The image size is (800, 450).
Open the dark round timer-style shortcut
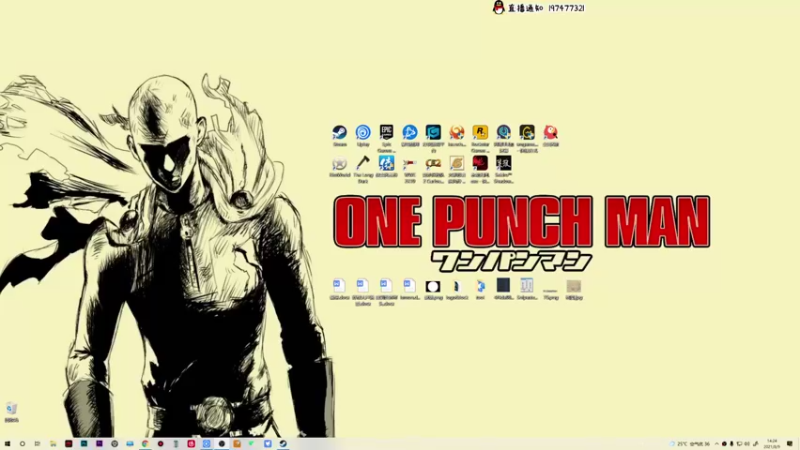point(504,138)
